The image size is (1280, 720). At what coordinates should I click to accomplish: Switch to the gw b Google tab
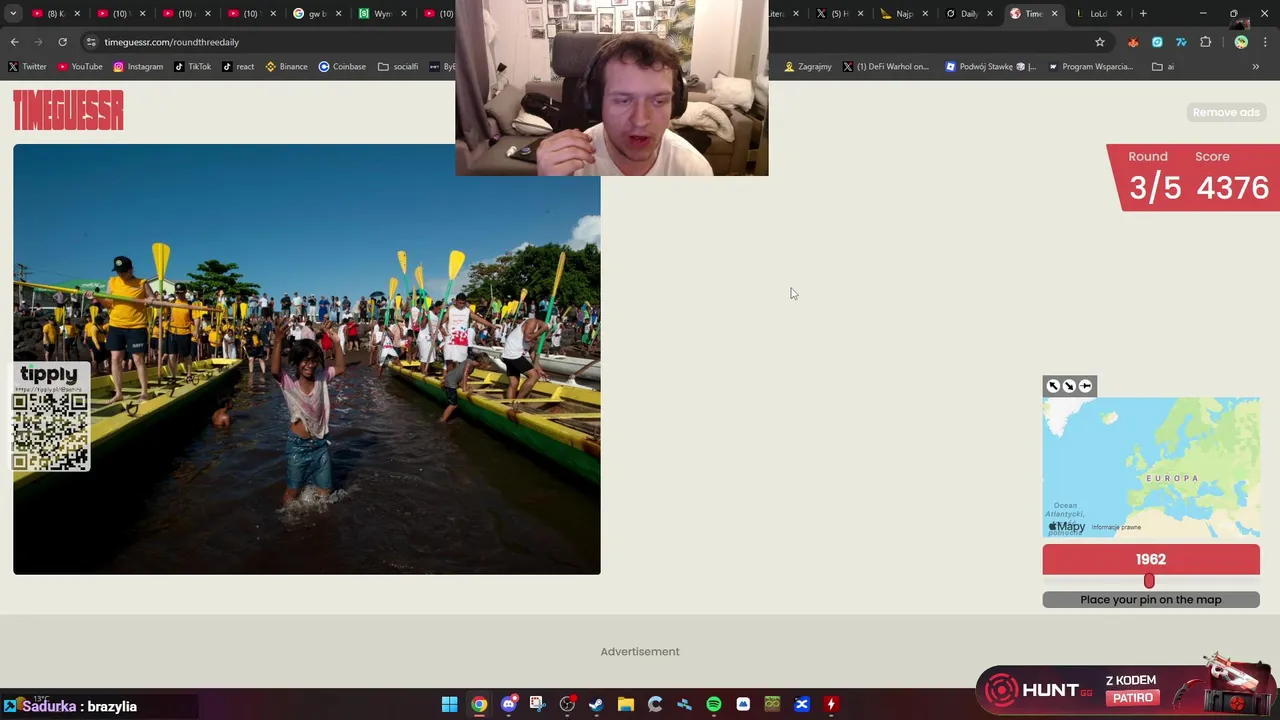pyautogui.click(x=315, y=14)
